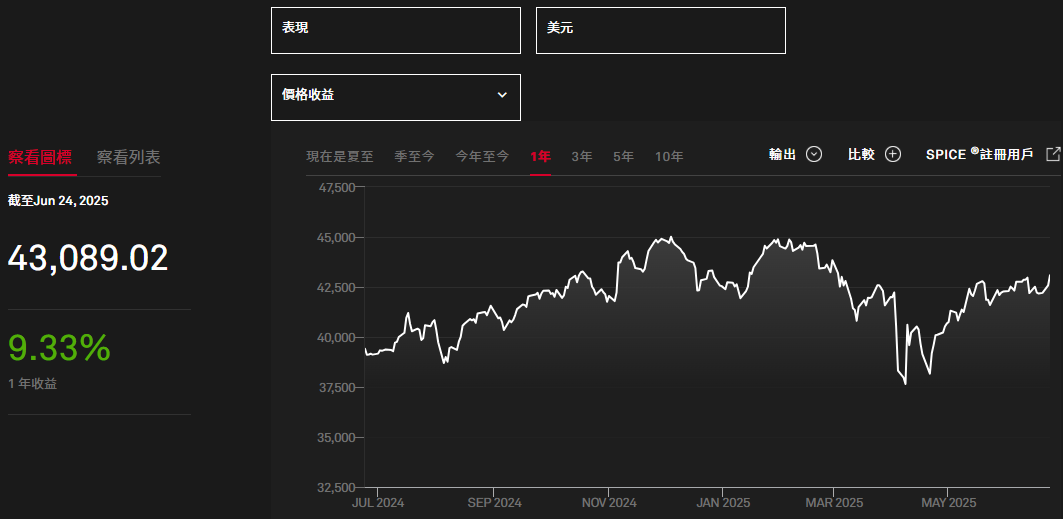Viewport: 1063px width, 519px height.
Task: Click the index value 43,089.02
Action: point(88,259)
